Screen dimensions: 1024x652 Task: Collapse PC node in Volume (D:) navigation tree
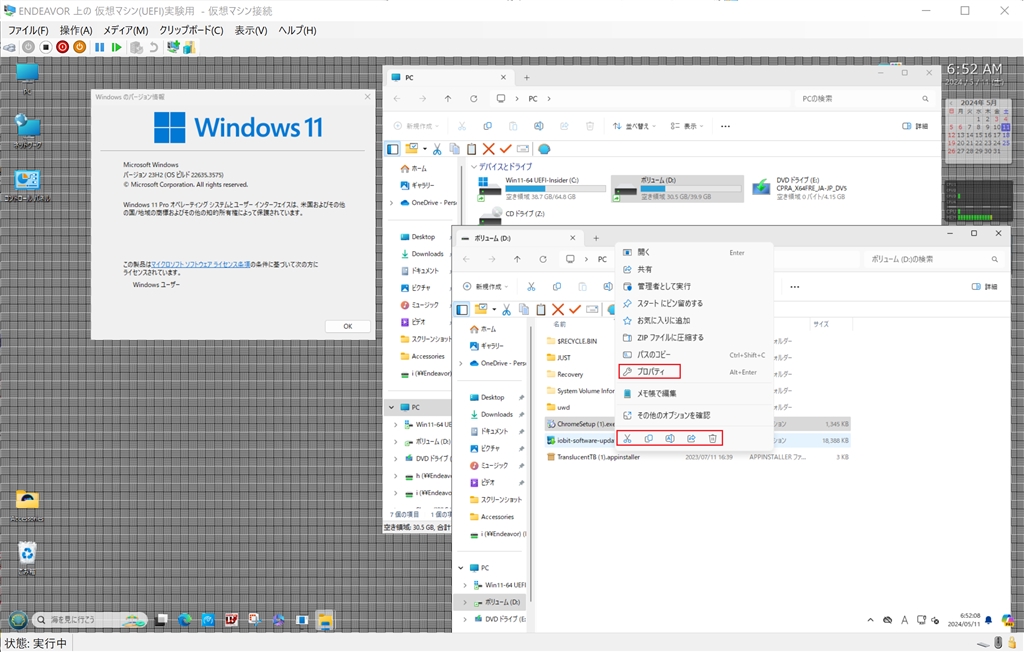click(x=461, y=568)
